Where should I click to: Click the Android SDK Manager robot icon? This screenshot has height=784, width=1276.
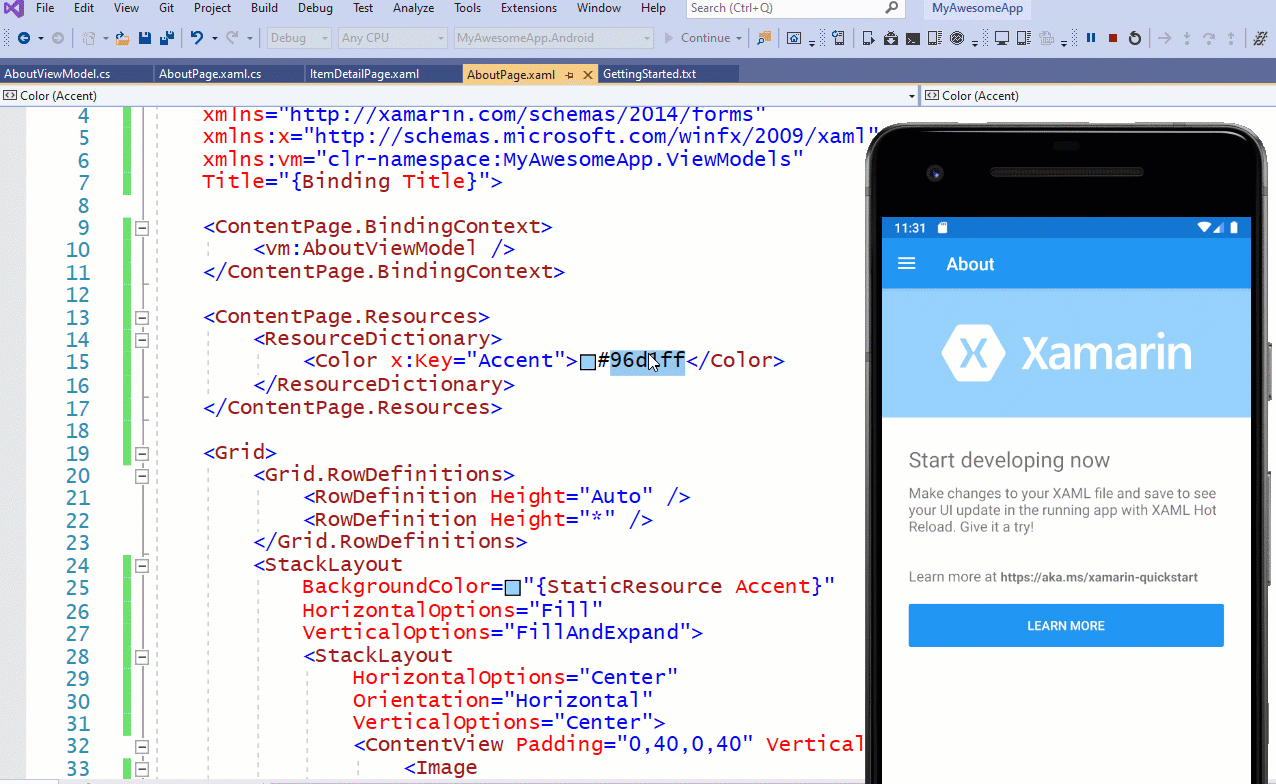point(891,38)
